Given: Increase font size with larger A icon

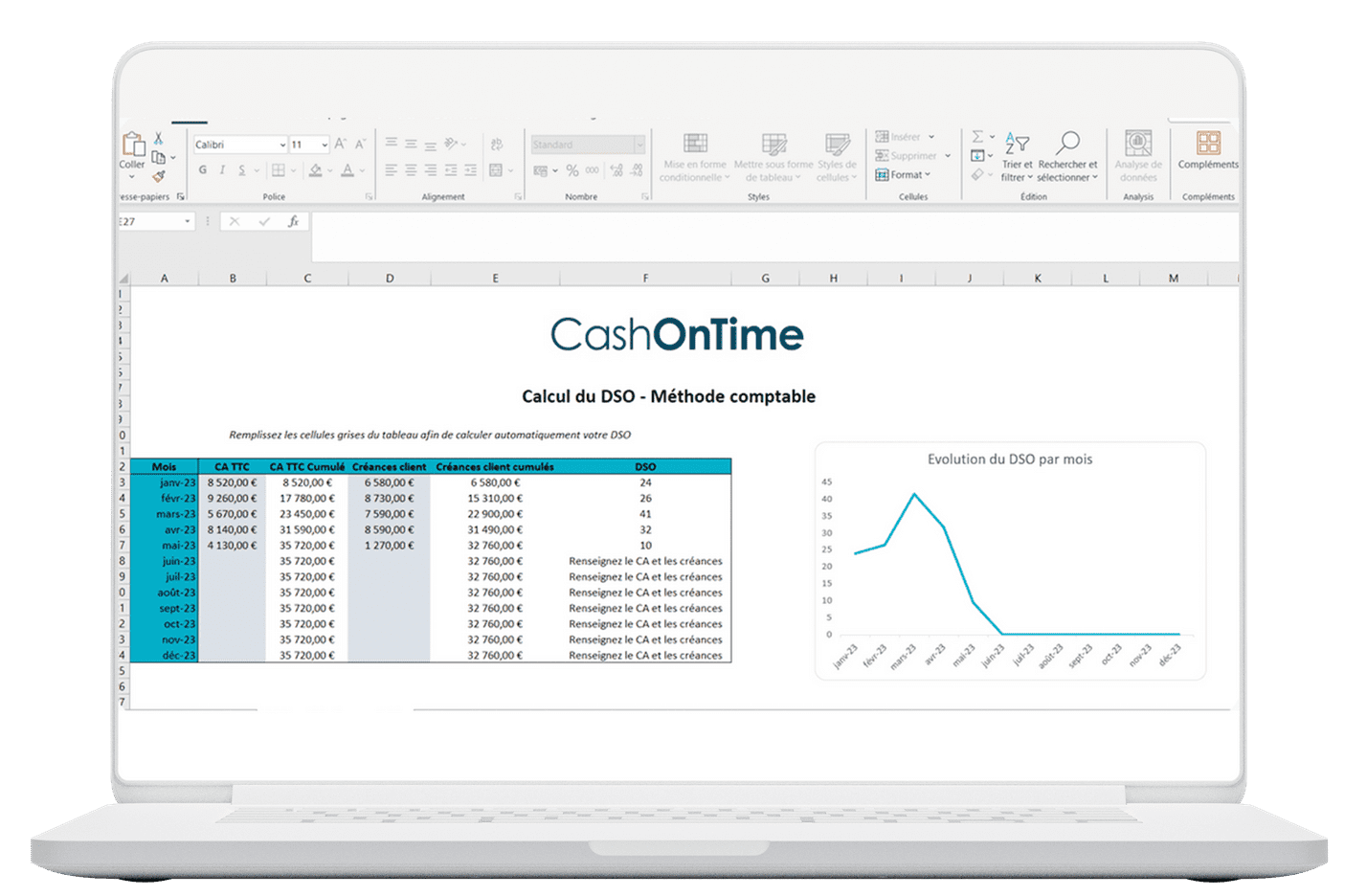Looking at the screenshot, I should click(340, 145).
